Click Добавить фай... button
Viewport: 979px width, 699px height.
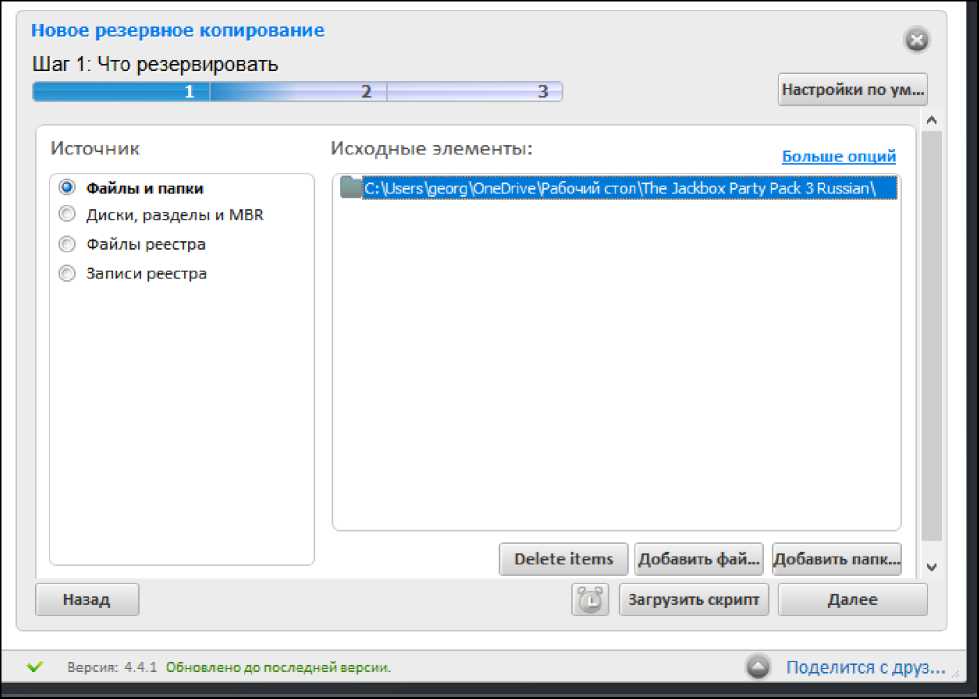point(699,559)
